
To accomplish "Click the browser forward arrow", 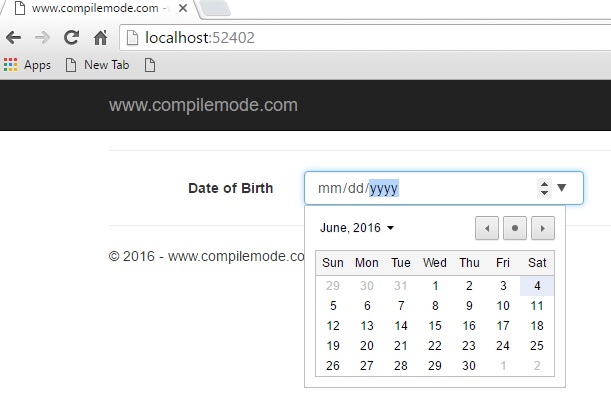I will (x=42, y=38).
